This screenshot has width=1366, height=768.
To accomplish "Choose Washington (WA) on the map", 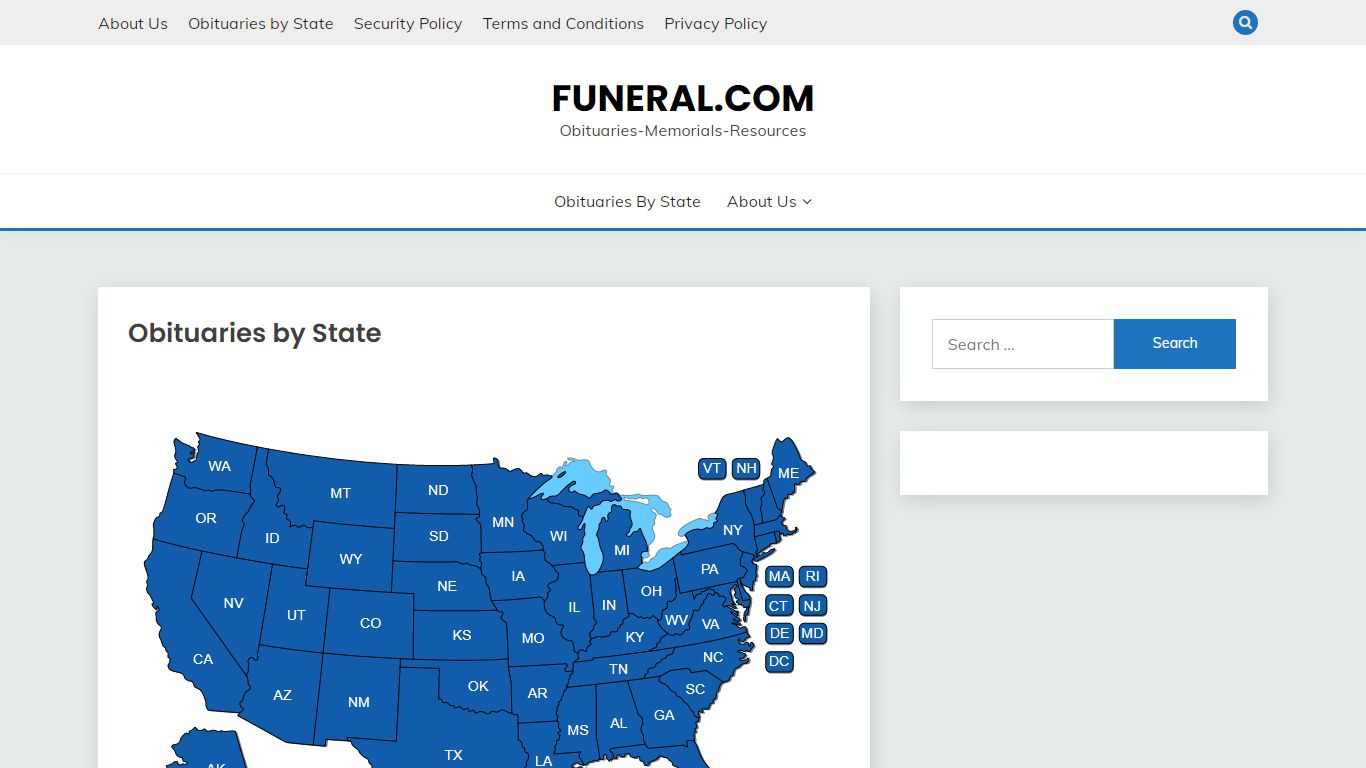I will click(219, 466).
